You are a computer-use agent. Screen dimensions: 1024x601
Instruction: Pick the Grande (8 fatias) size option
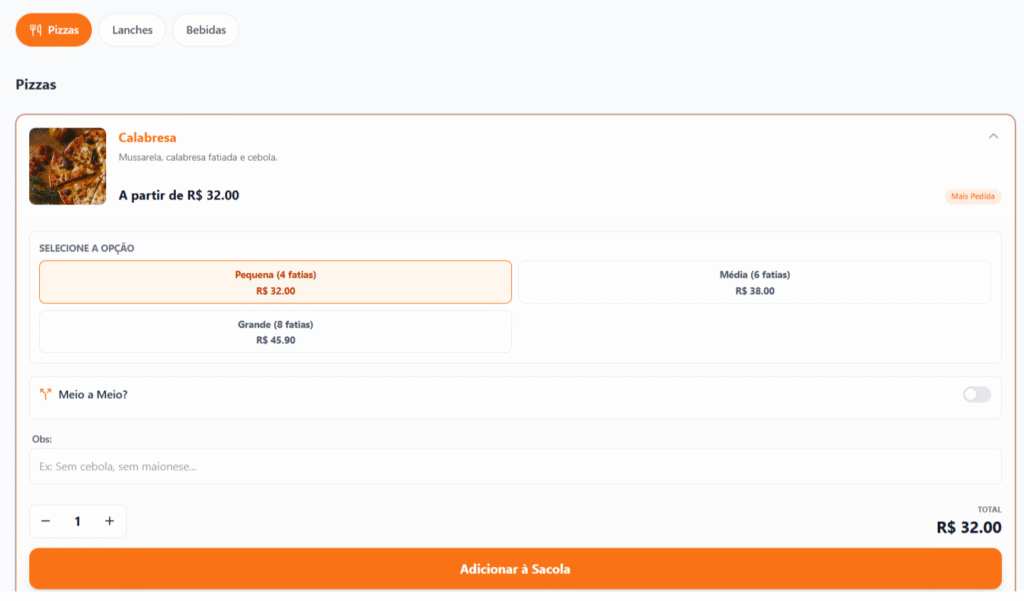point(275,332)
